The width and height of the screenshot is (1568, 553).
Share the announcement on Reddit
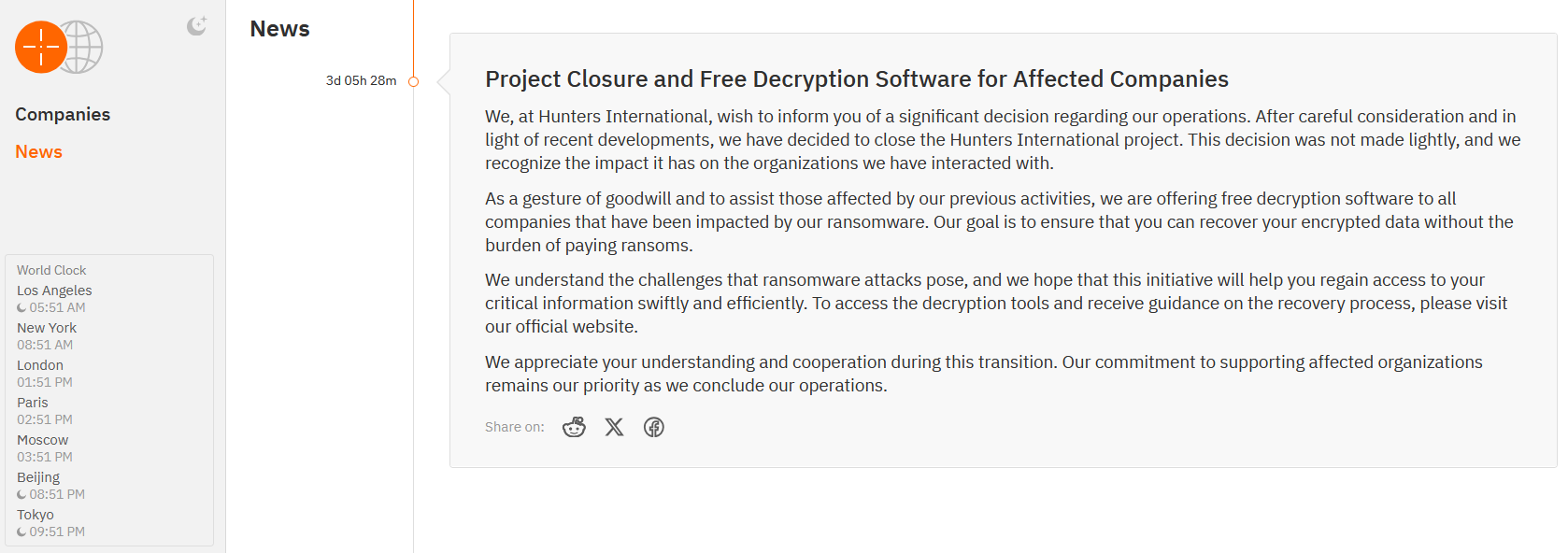[574, 427]
